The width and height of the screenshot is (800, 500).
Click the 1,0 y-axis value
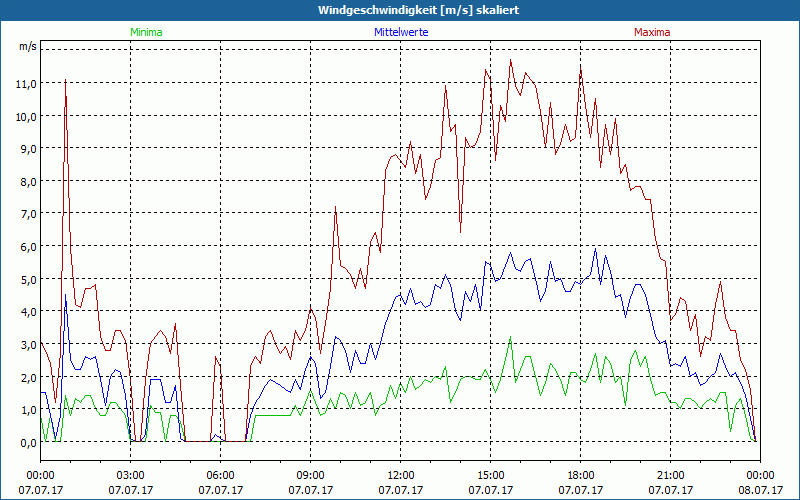(x=28, y=410)
